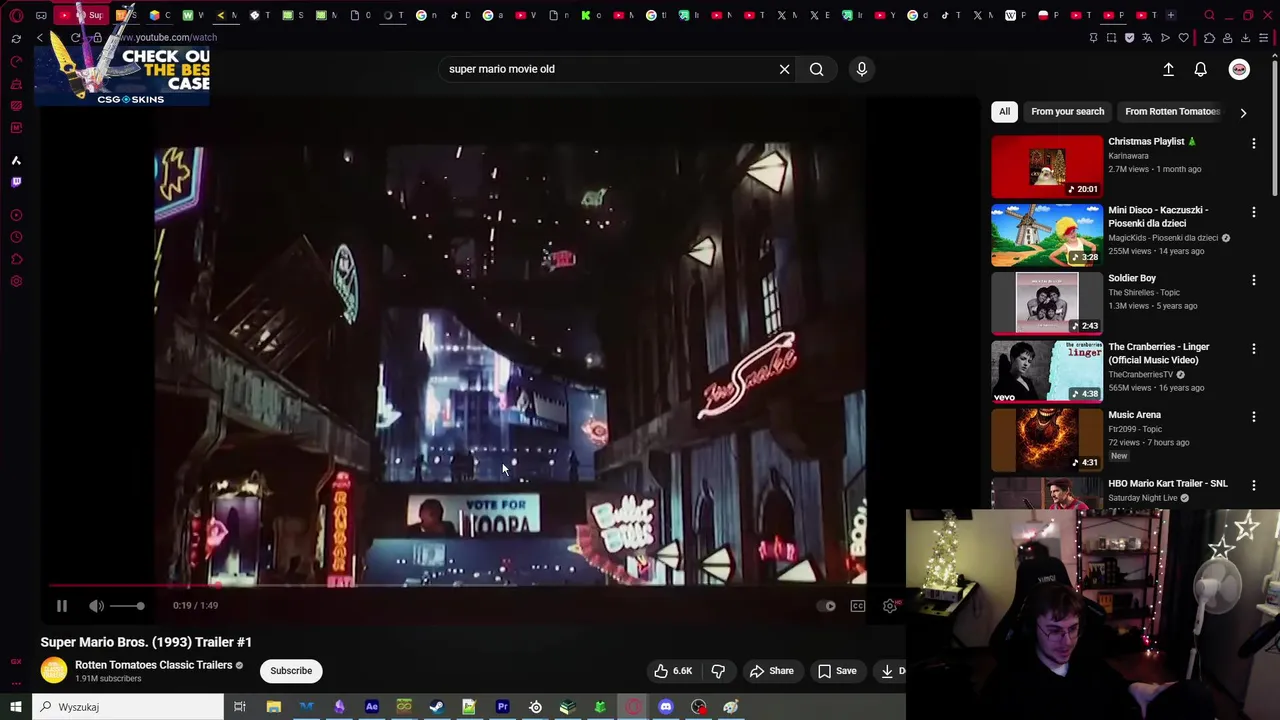Open the YouTube create upload icon
The width and height of the screenshot is (1280, 720).
coord(1168,69)
